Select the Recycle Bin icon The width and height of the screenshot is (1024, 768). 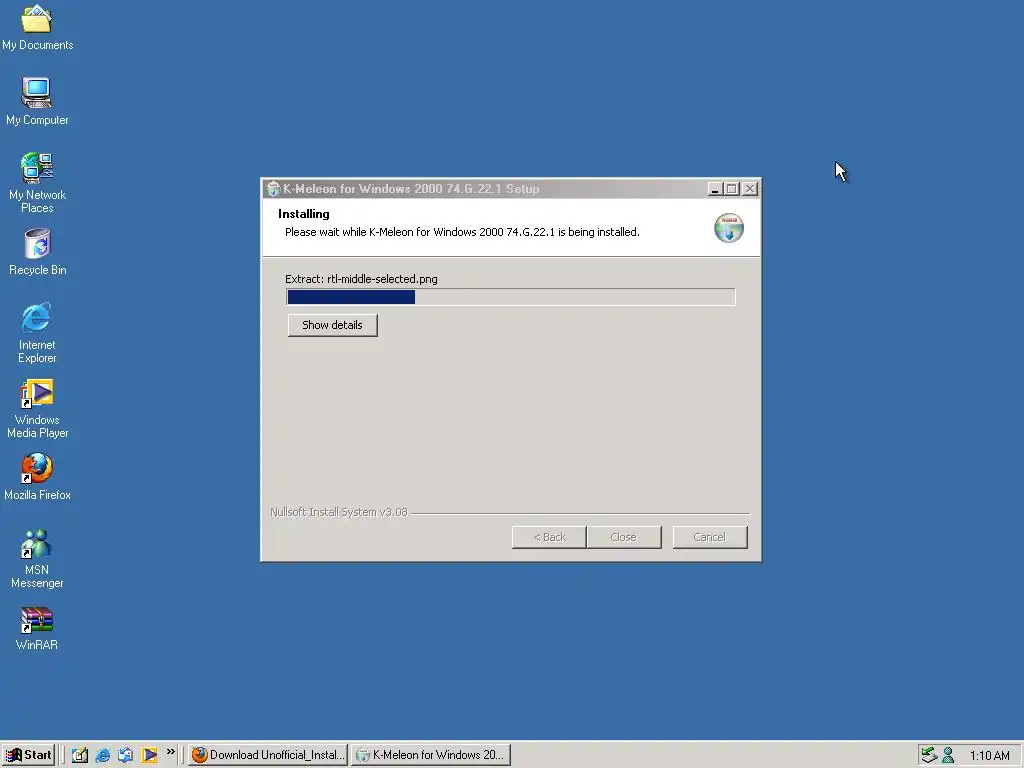pos(37,251)
